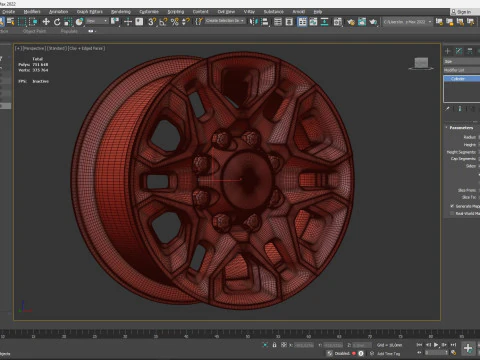480x360 pixels.
Task: Open Rendered Frame Window icon
Action: [x=362, y=22]
